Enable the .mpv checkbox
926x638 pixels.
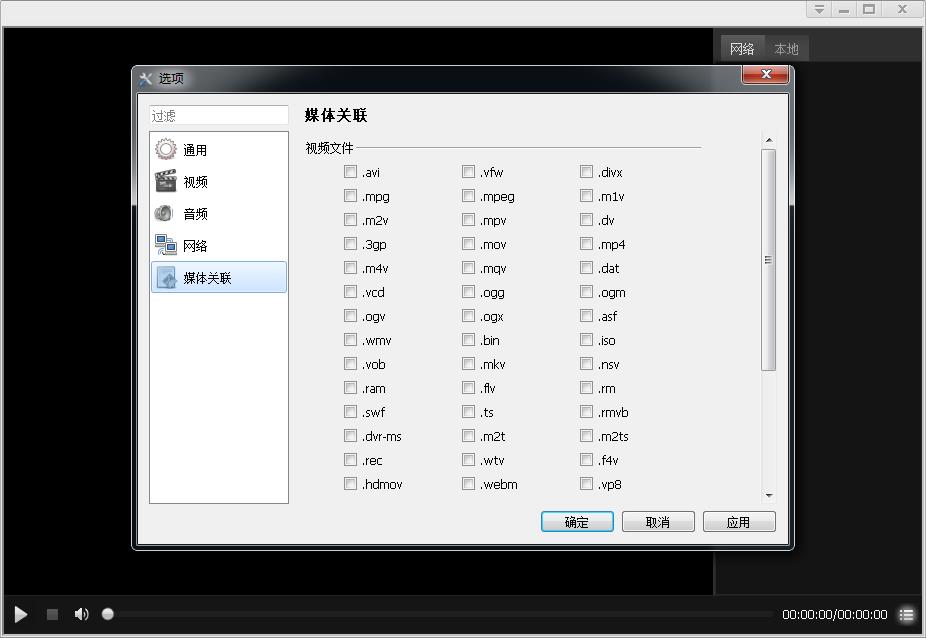468,220
